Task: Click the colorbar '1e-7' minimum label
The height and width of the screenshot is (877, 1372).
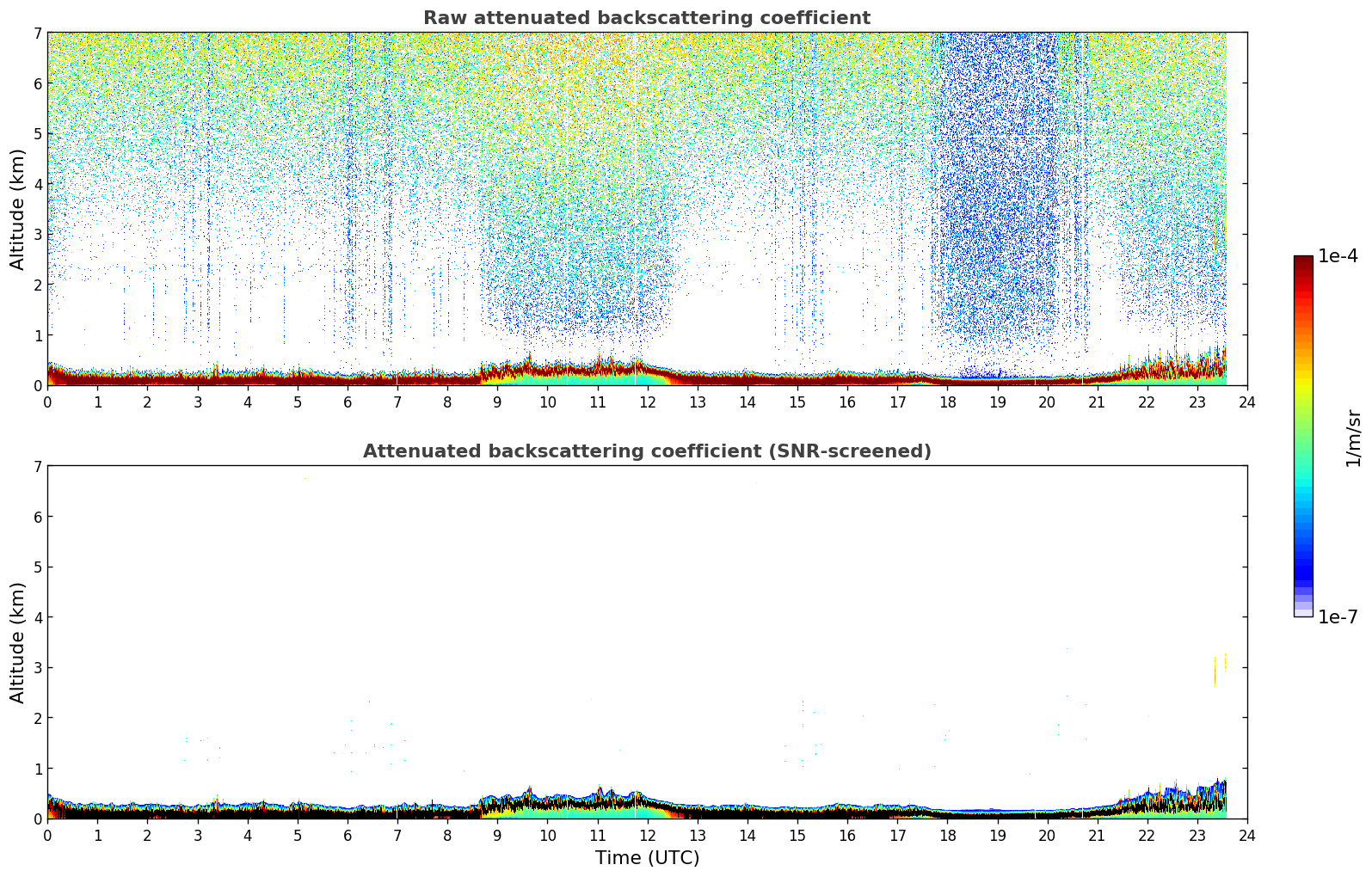Action: [x=1338, y=617]
